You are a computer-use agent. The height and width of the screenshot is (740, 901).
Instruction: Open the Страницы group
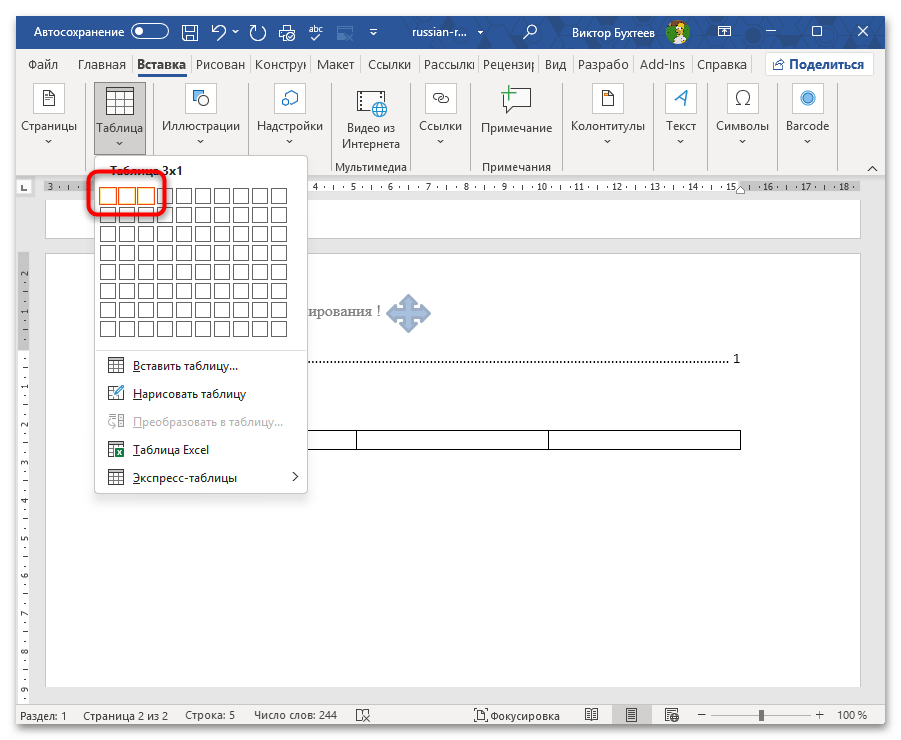pyautogui.click(x=49, y=117)
